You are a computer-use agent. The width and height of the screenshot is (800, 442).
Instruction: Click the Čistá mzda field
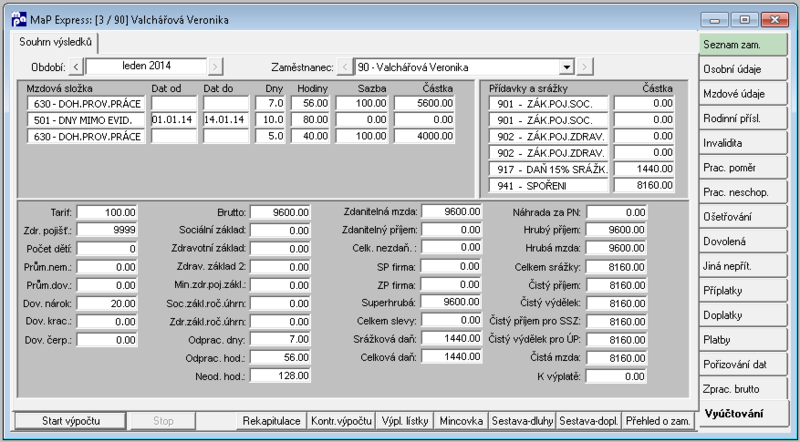click(x=616, y=358)
